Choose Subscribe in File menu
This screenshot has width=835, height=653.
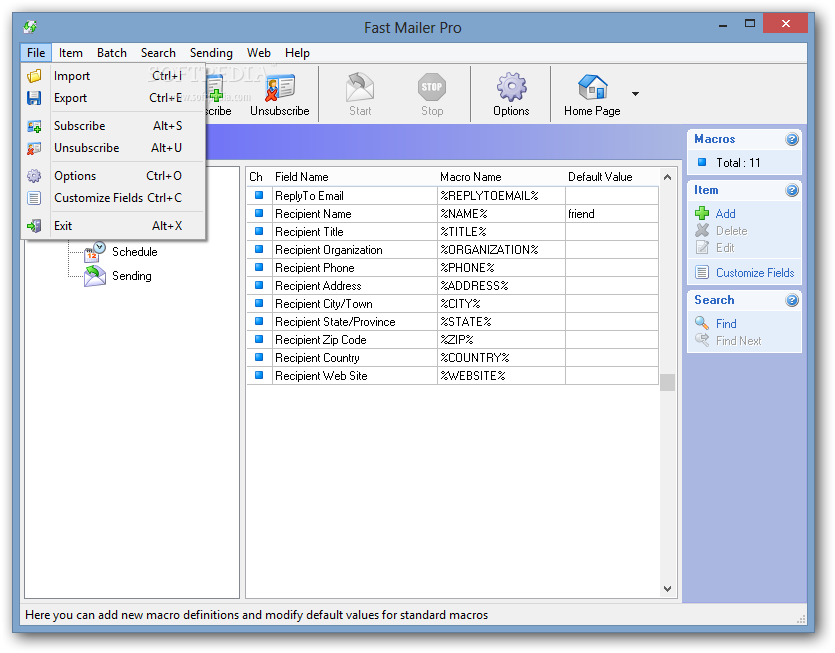[x=113, y=126]
